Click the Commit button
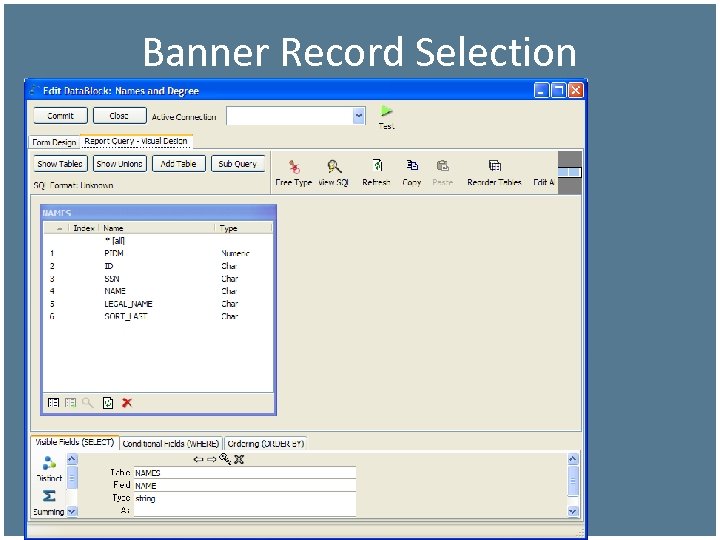This screenshot has height=540, width=720. point(61,116)
